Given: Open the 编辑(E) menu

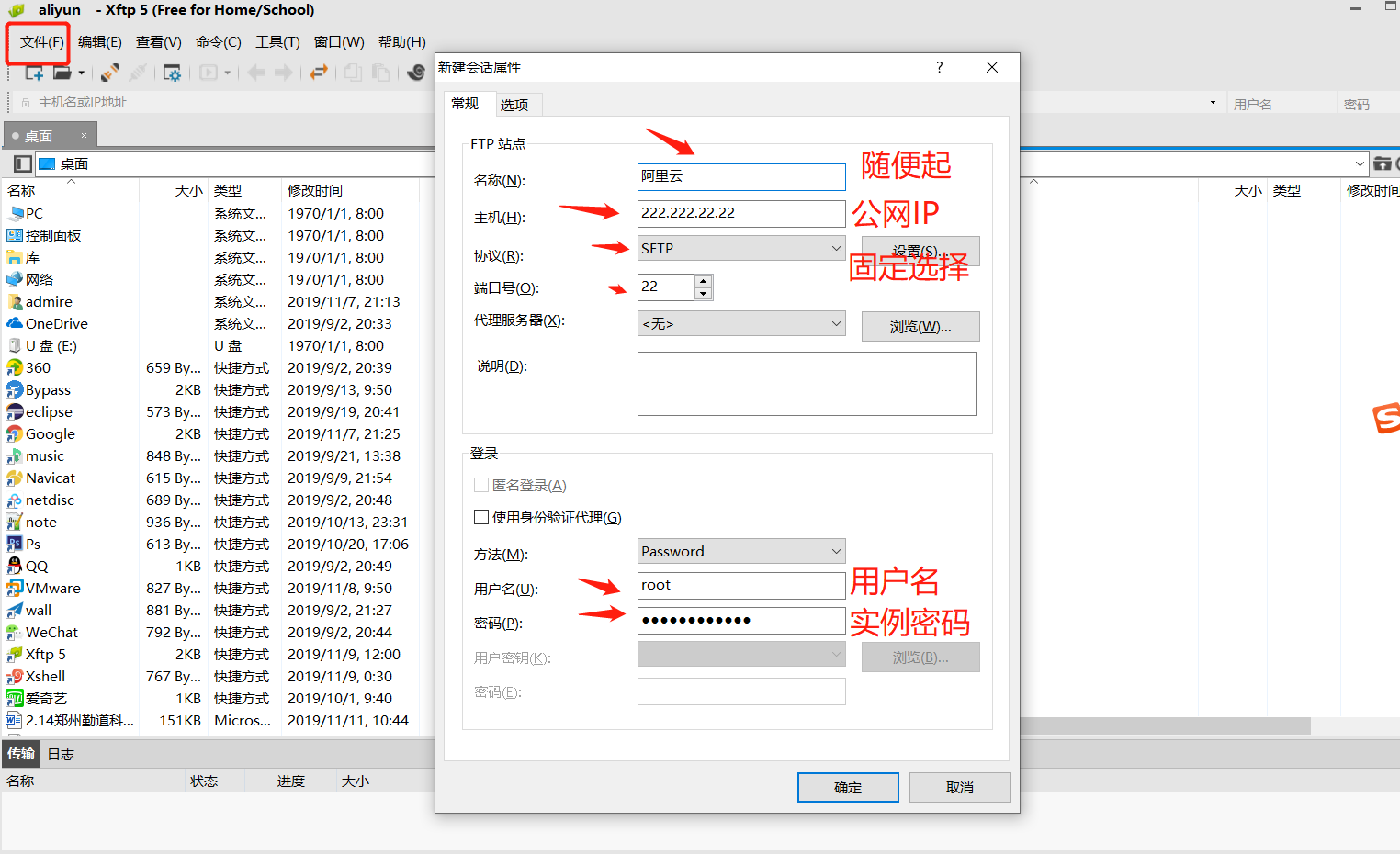Looking at the screenshot, I should click(x=100, y=42).
